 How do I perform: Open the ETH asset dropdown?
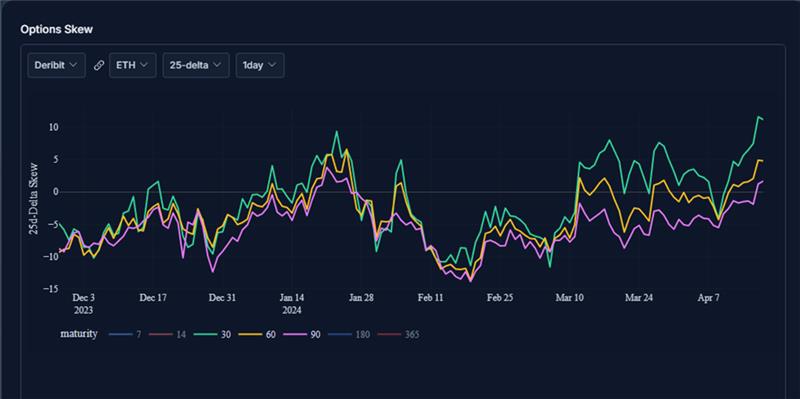click(x=133, y=65)
